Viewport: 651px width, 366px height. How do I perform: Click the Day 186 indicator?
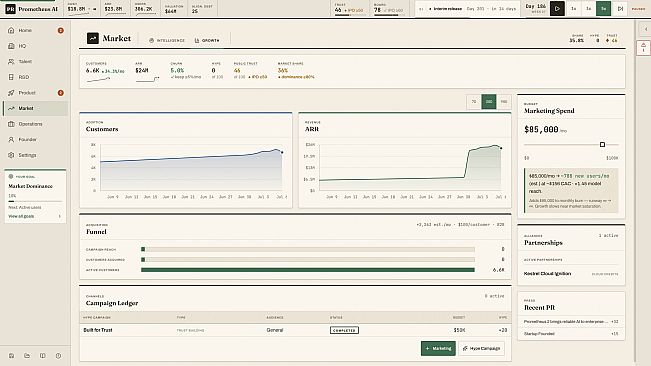536,8
